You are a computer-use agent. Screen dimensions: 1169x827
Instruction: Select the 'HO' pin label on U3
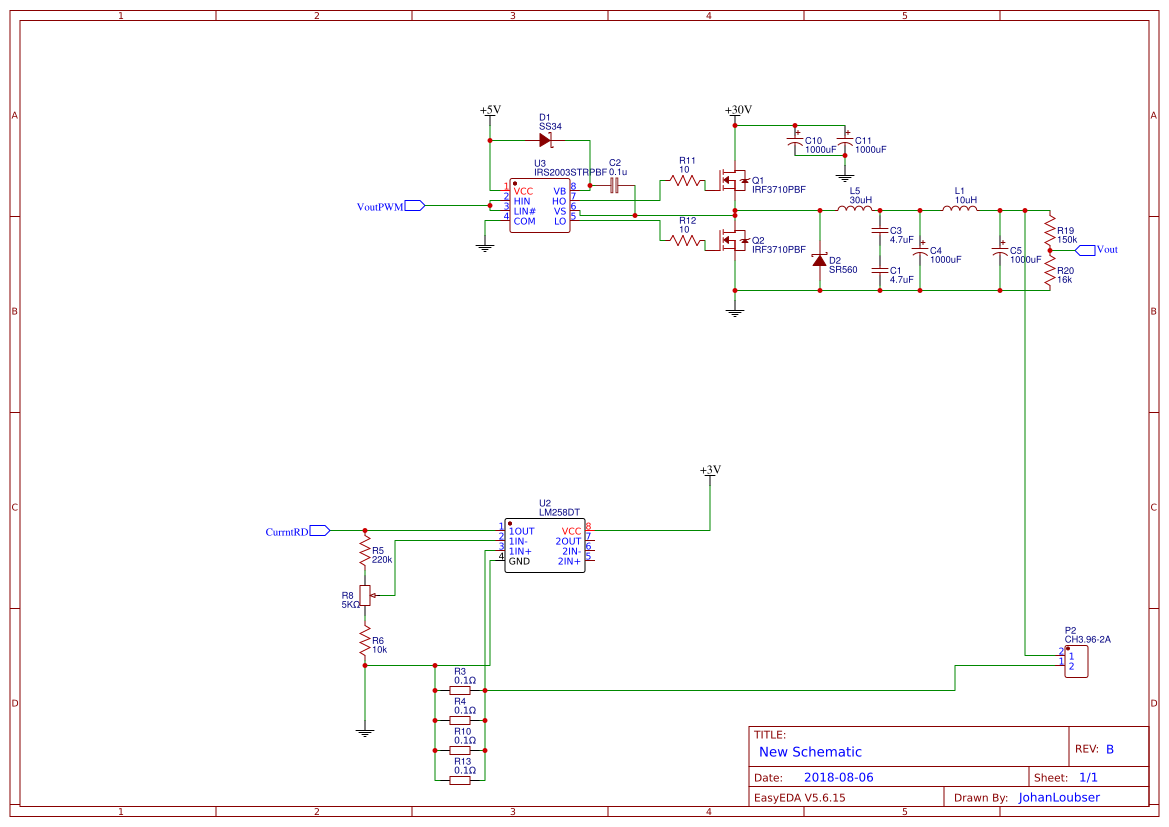(559, 201)
